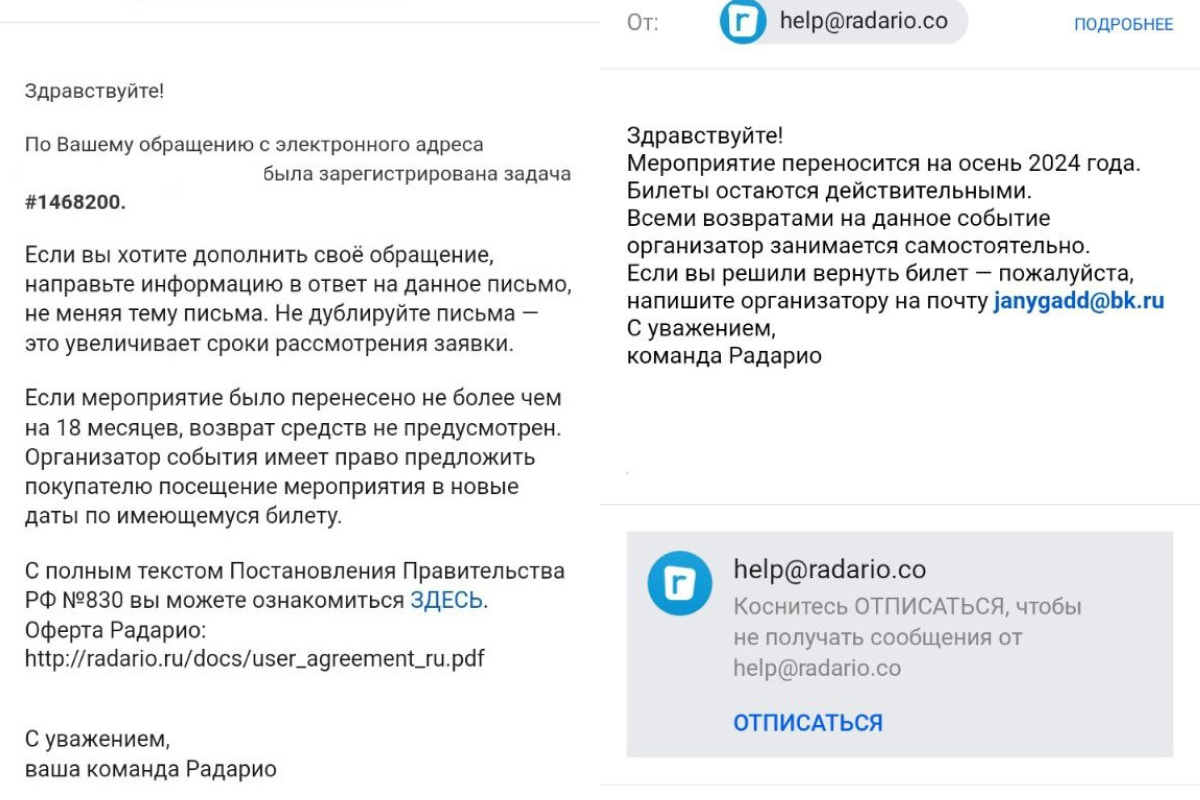
Task: Tap the Radario logo in unsubscribe card
Action: tap(680, 583)
